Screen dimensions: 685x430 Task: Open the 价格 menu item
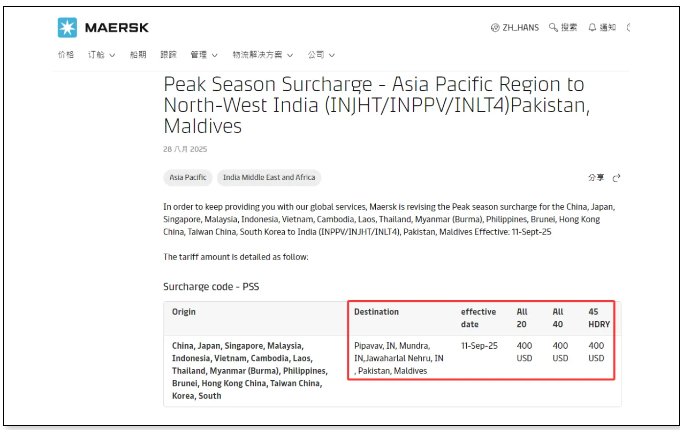pyautogui.click(x=66, y=55)
